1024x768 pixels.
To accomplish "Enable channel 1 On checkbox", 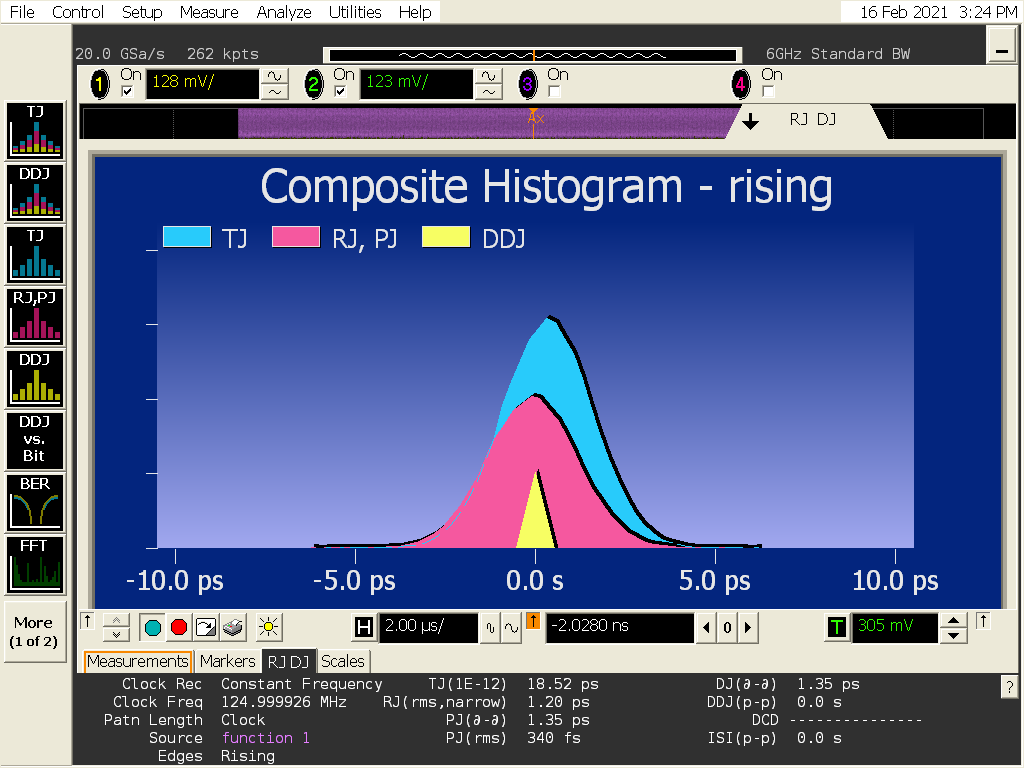I will point(128,91).
